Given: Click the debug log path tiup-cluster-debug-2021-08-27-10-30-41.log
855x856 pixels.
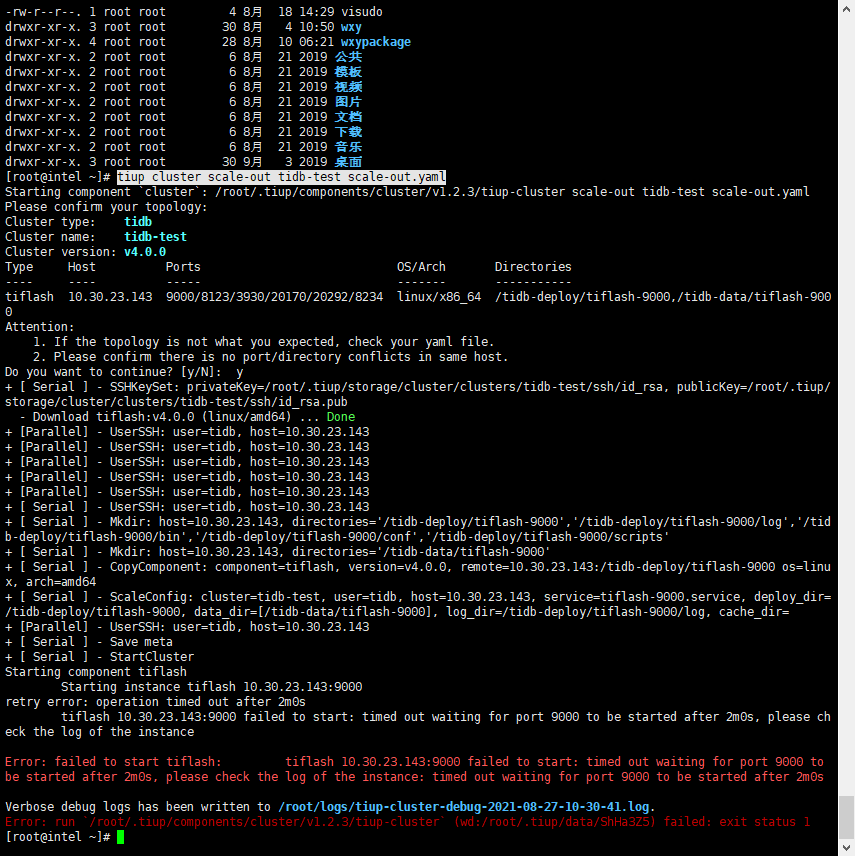Looking at the screenshot, I should coord(464,807).
